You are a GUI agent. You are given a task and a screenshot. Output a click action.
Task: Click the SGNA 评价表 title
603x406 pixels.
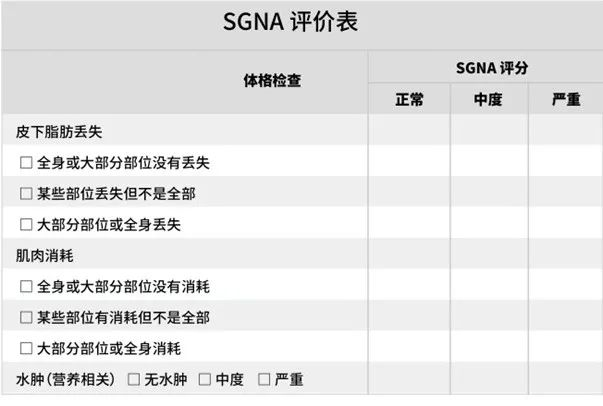click(x=290, y=23)
